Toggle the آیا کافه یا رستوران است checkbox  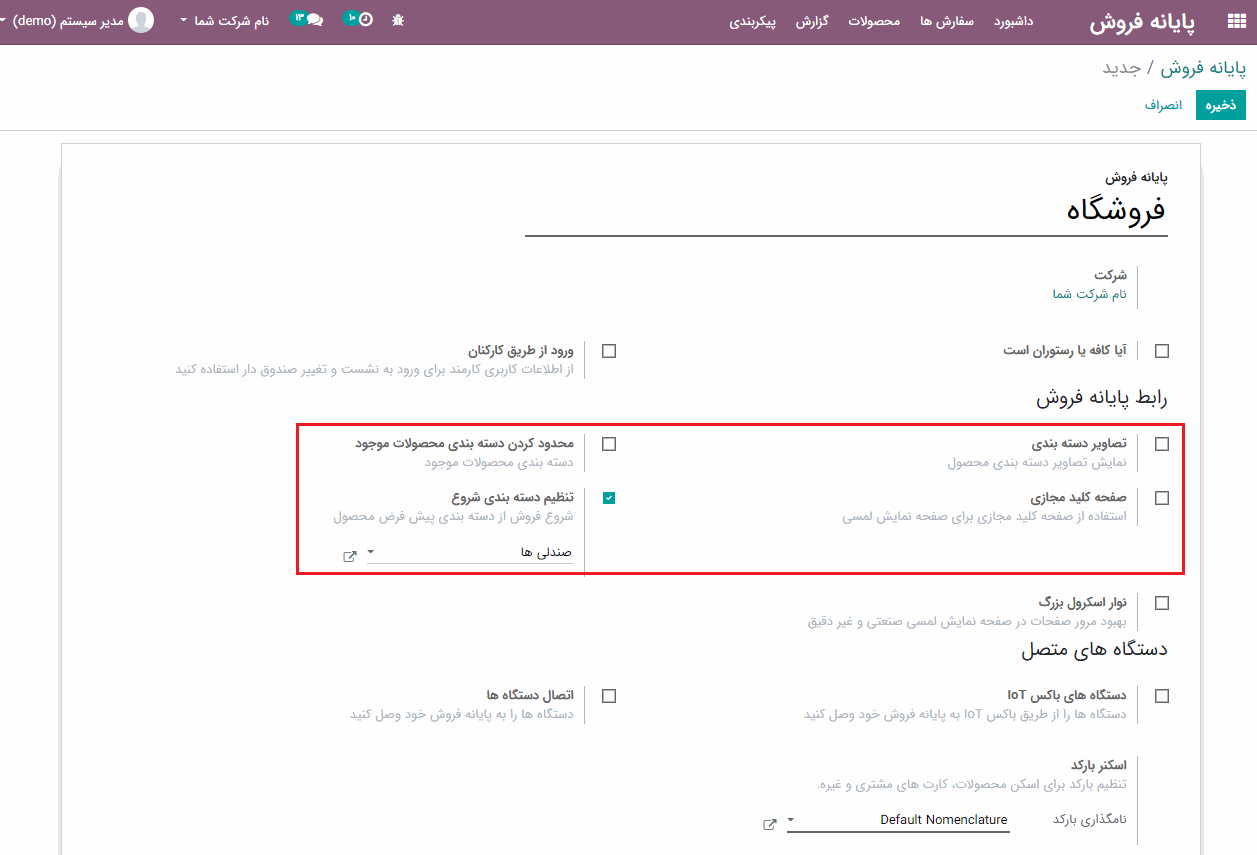pos(1161,351)
